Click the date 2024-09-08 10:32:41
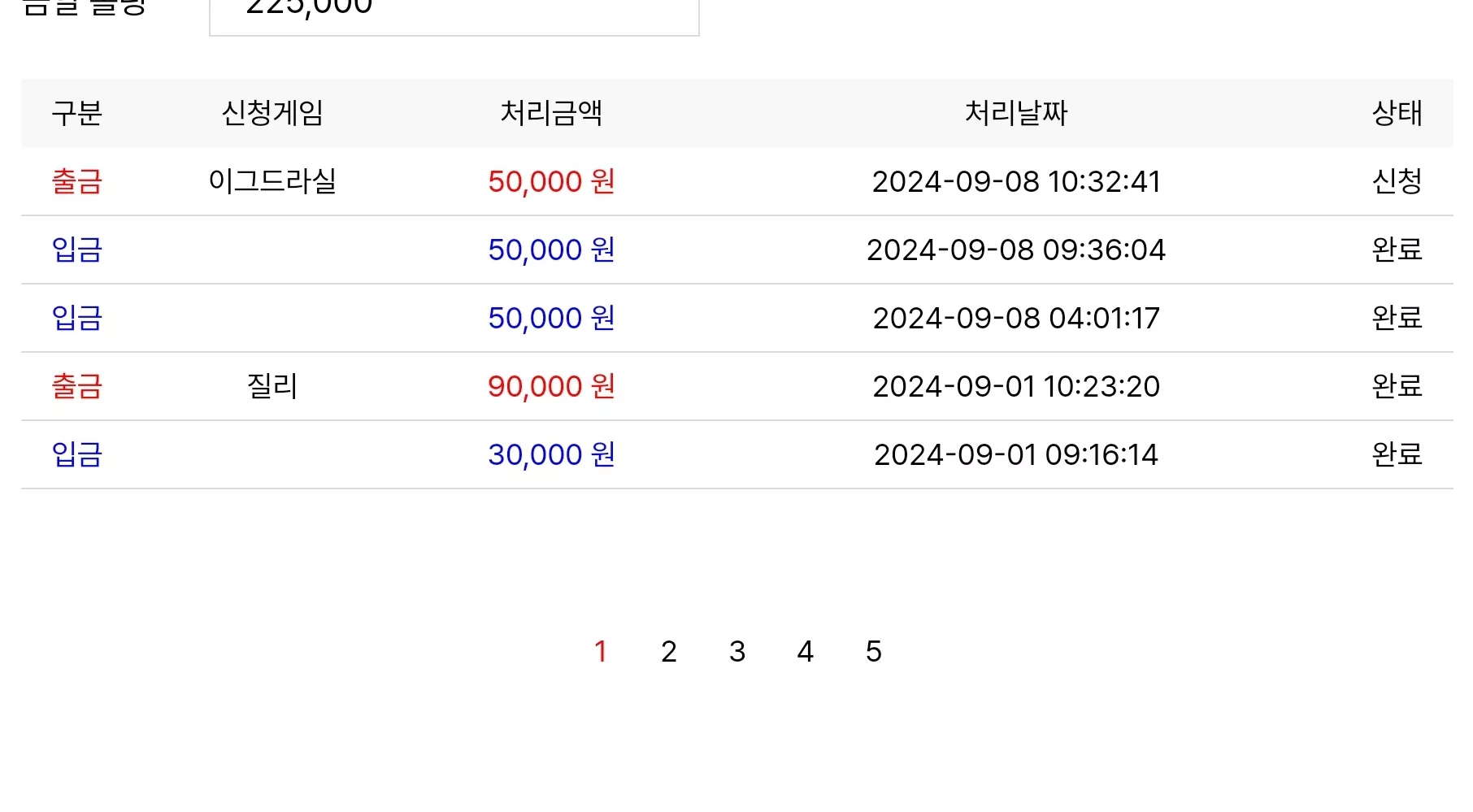This screenshot has height=812, width=1473. pyautogui.click(x=1016, y=181)
